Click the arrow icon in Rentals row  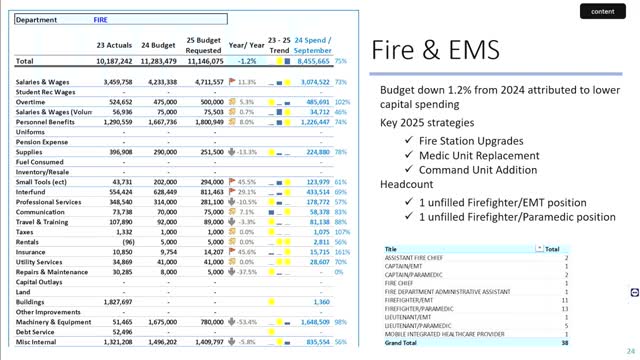tap(232, 242)
